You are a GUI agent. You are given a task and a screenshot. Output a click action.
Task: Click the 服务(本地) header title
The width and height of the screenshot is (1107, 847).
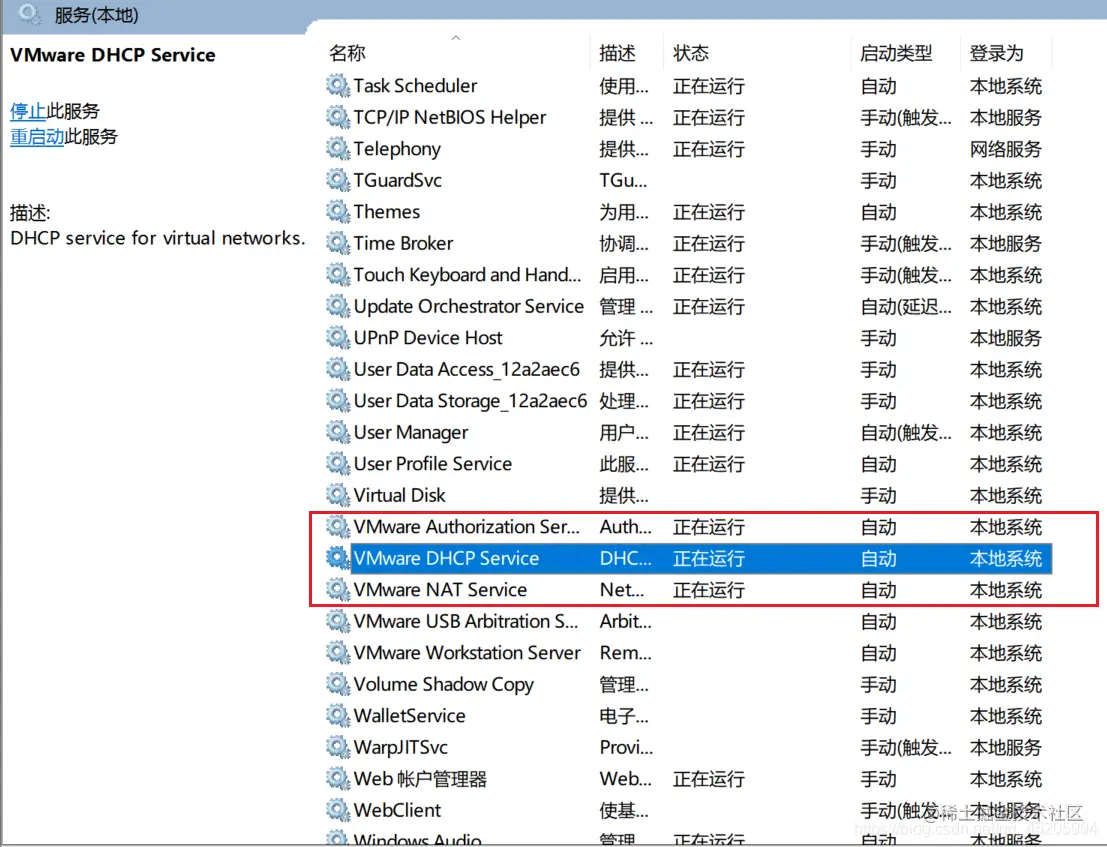(97, 15)
